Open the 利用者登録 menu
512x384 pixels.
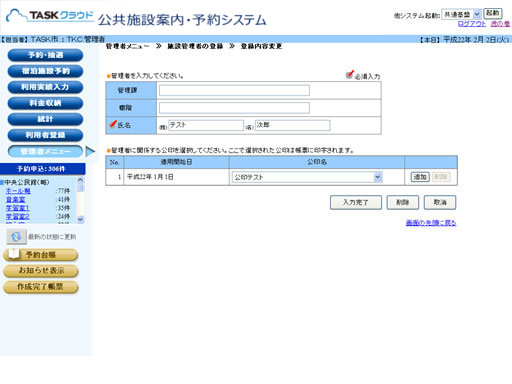coord(45,135)
